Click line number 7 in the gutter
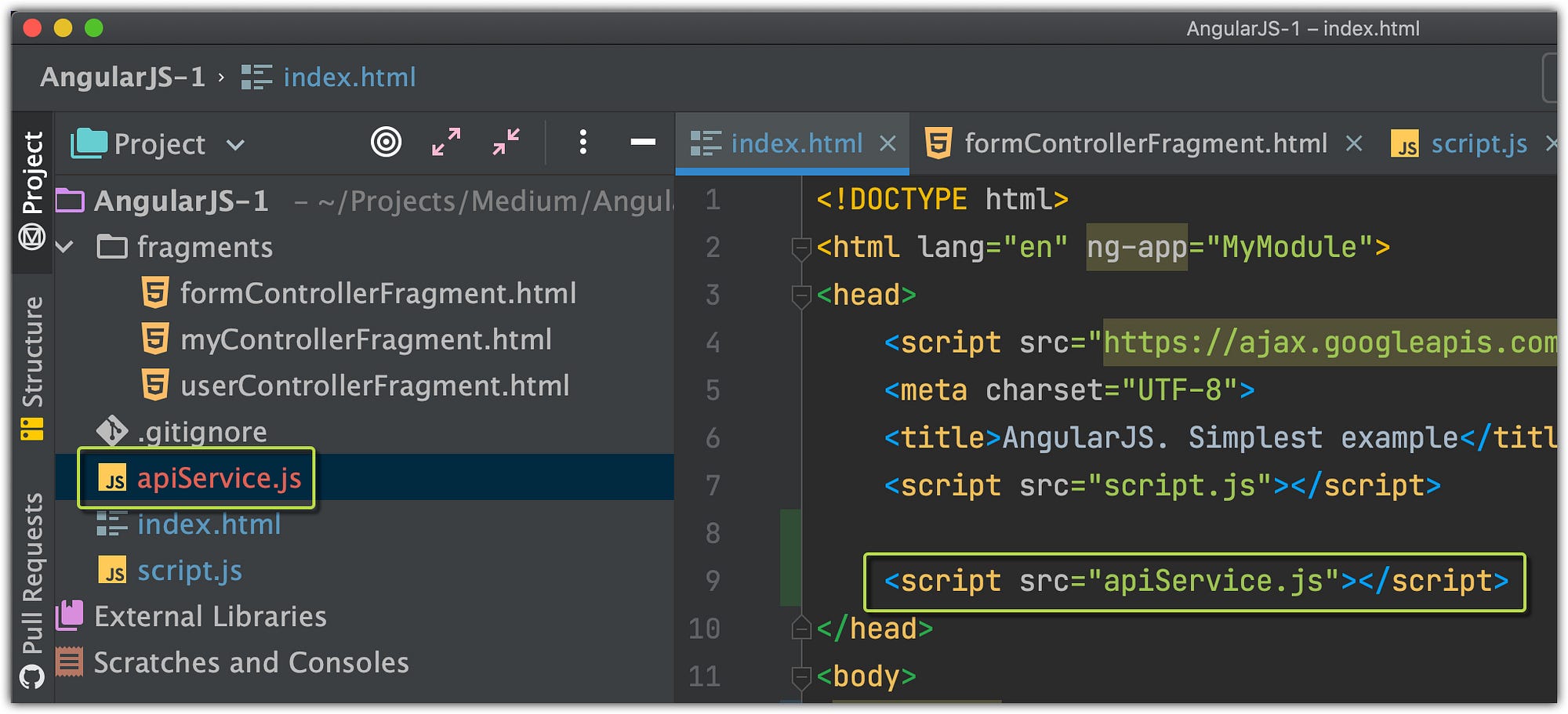Screen dimensions: 1568x714 (x=712, y=485)
